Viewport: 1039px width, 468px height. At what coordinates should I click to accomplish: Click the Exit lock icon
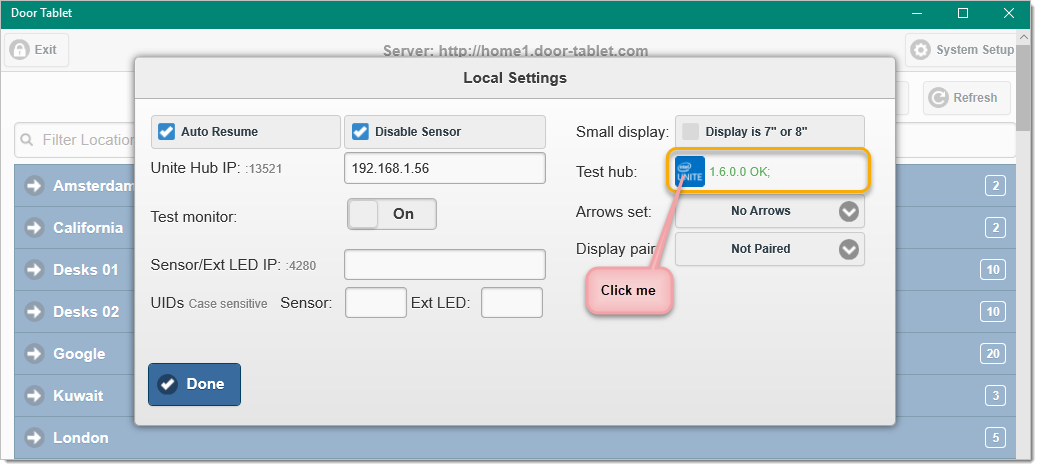(x=20, y=50)
